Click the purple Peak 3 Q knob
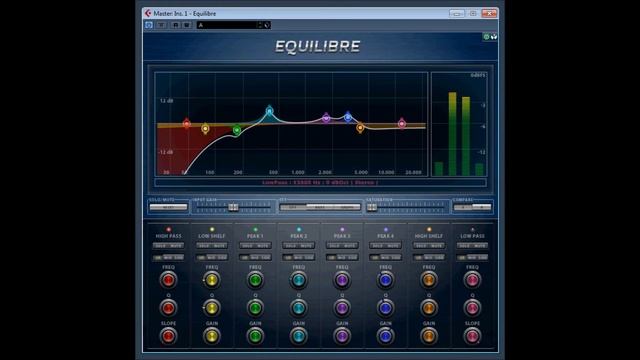 [342, 308]
